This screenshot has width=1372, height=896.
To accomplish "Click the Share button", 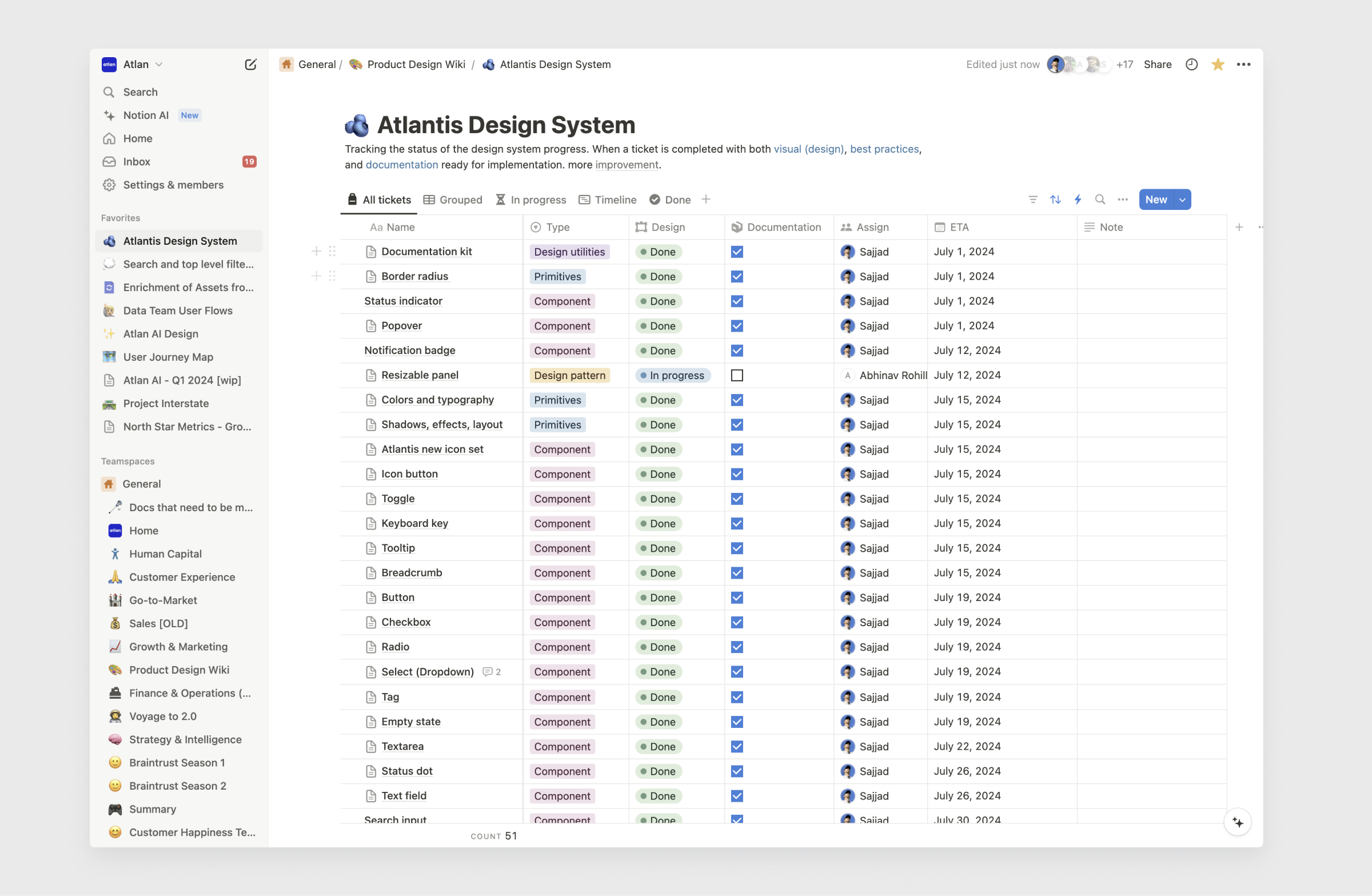I will click(1157, 64).
